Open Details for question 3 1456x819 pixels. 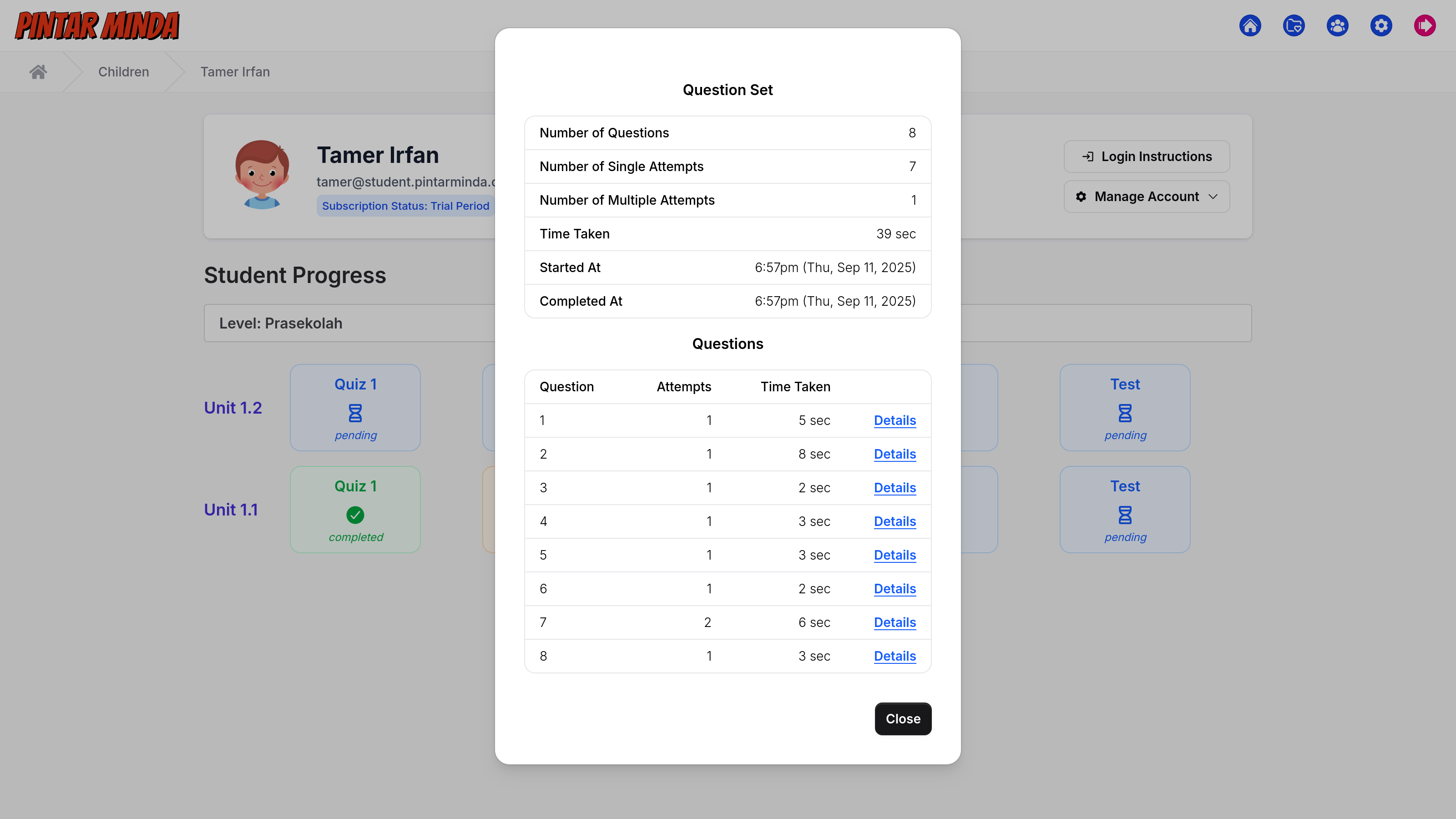click(895, 488)
